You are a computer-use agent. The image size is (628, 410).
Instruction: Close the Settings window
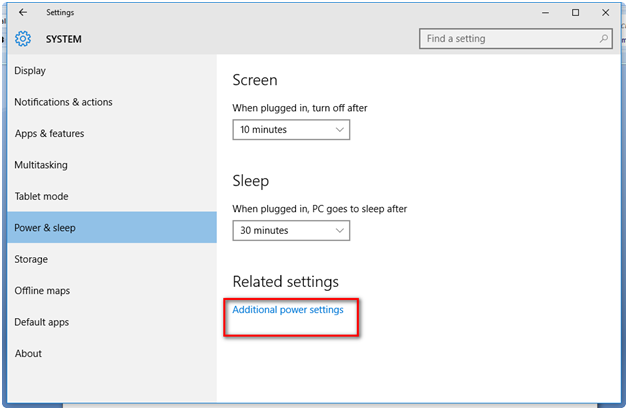(604, 13)
